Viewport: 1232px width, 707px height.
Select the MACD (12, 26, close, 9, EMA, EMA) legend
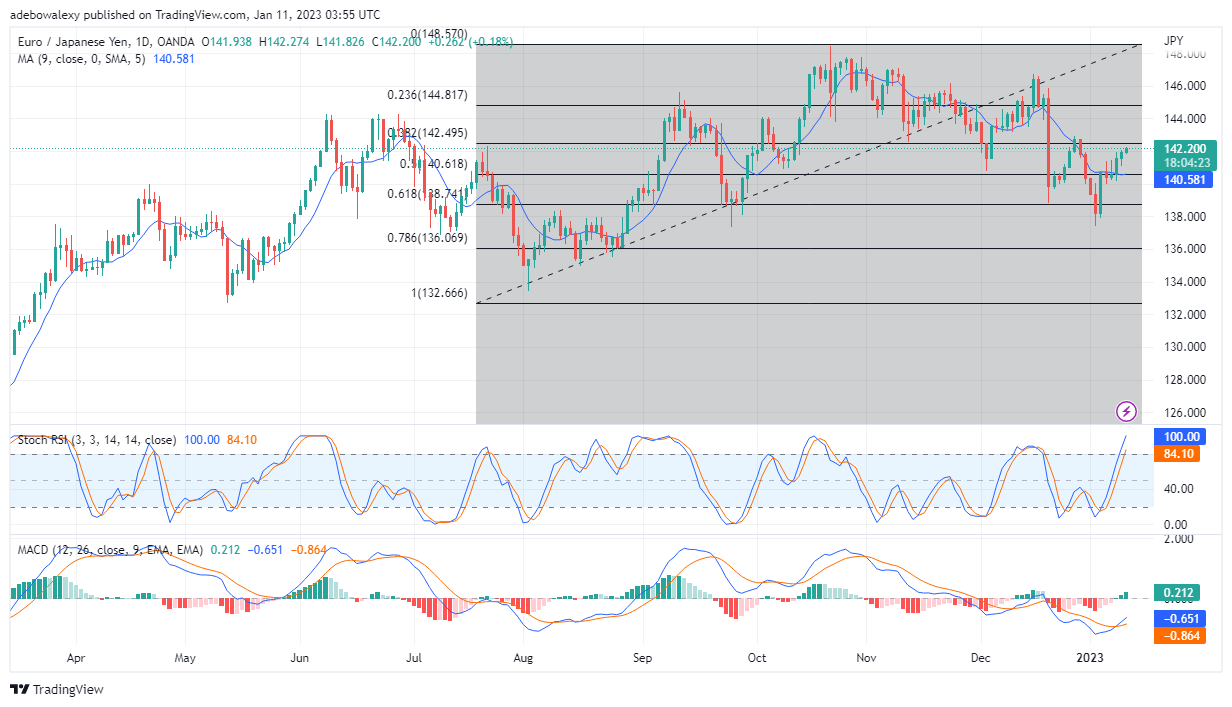[109, 550]
